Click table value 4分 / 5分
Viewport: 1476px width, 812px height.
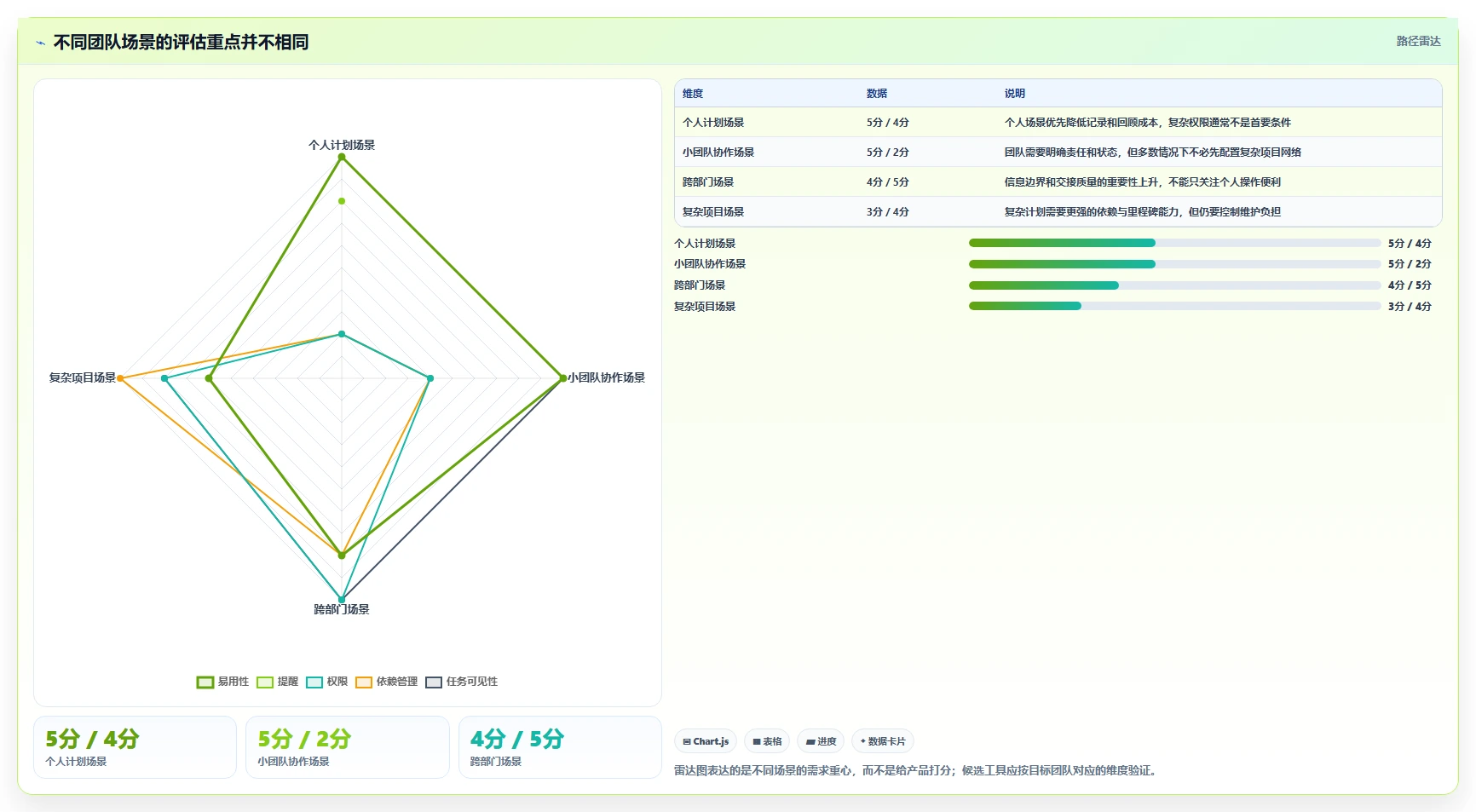(888, 182)
